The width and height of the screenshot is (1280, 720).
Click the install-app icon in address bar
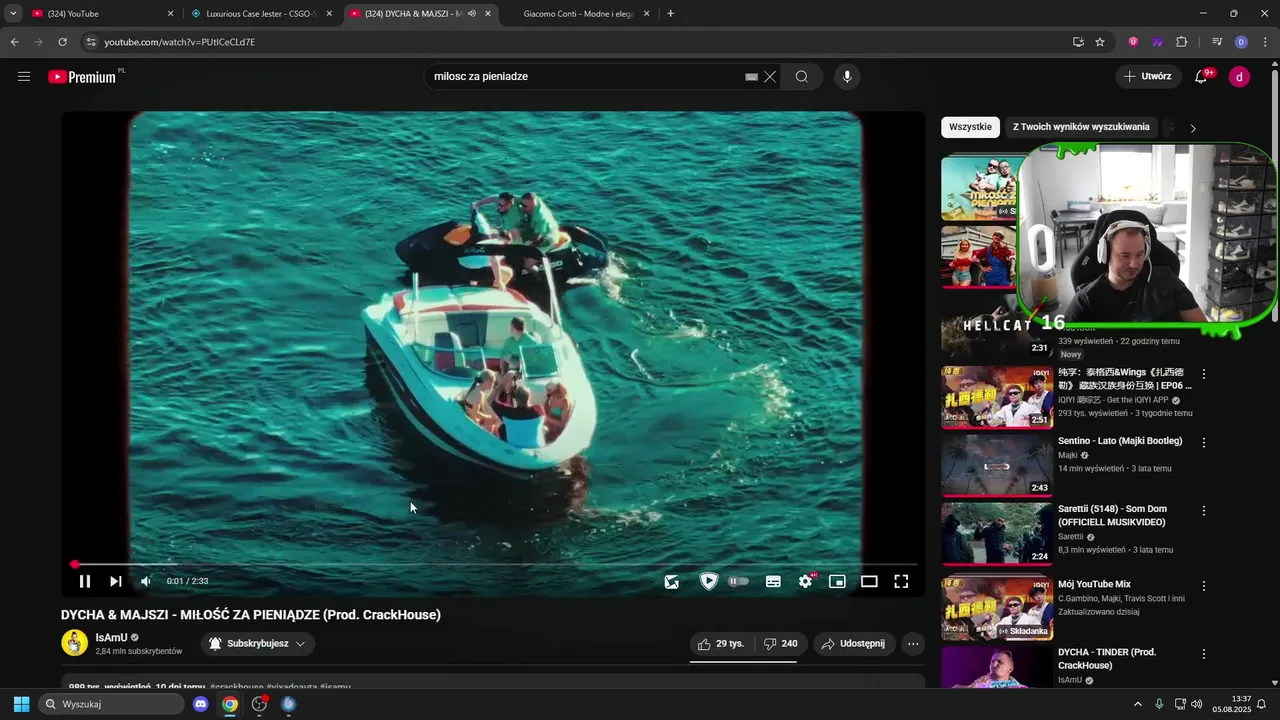pyautogui.click(x=1078, y=42)
